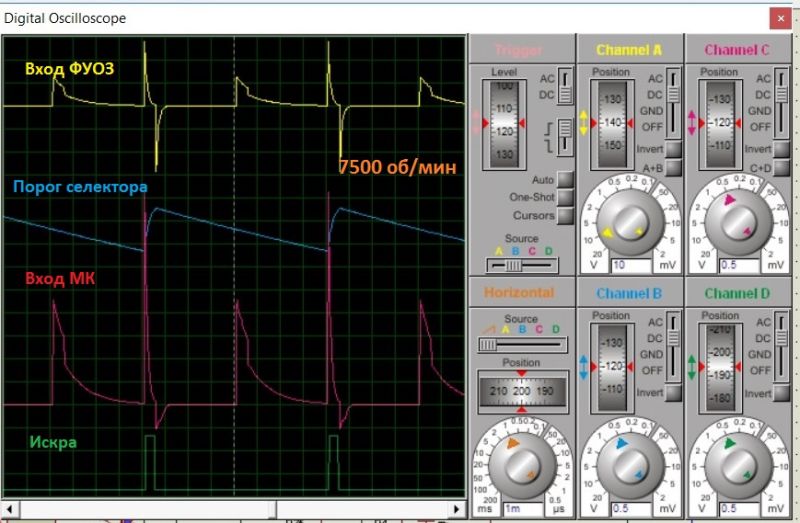Click Channel A coupling AC/DC/GND/OFF slider

tap(673, 103)
